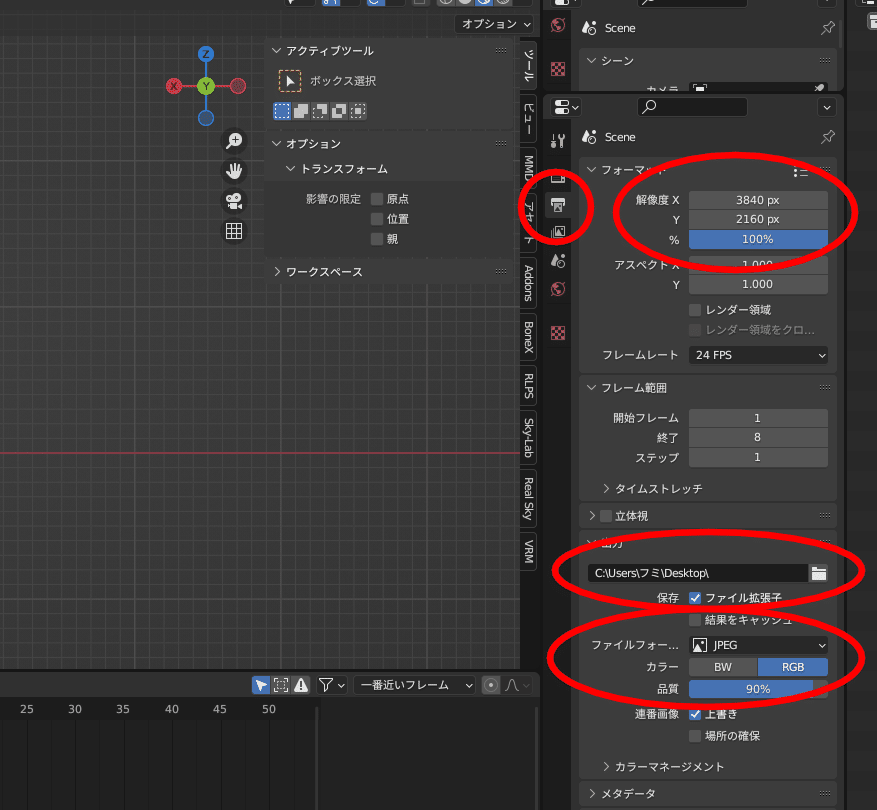Click the resolution 100% percentage slider
The width and height of the screenshot is (877, 810).
758,239
